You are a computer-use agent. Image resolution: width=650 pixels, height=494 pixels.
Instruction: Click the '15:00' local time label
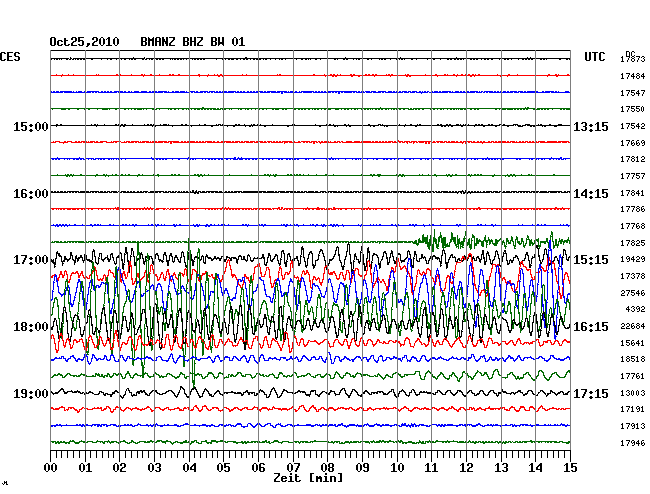pyautogui.click(x=31, y=127)
